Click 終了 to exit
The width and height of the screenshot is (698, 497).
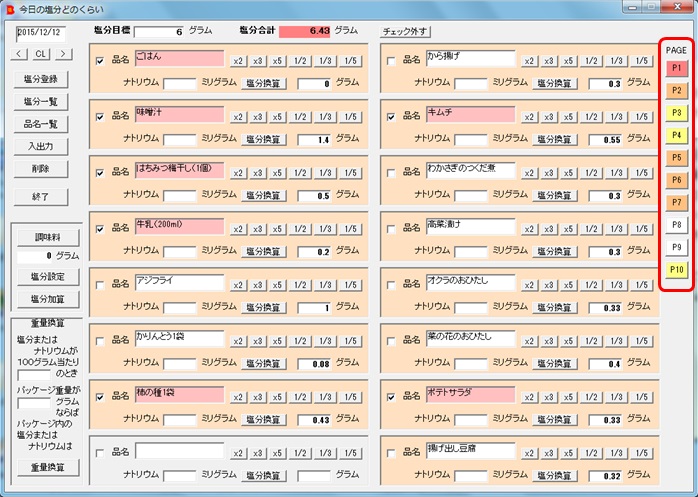click(41, 197)
